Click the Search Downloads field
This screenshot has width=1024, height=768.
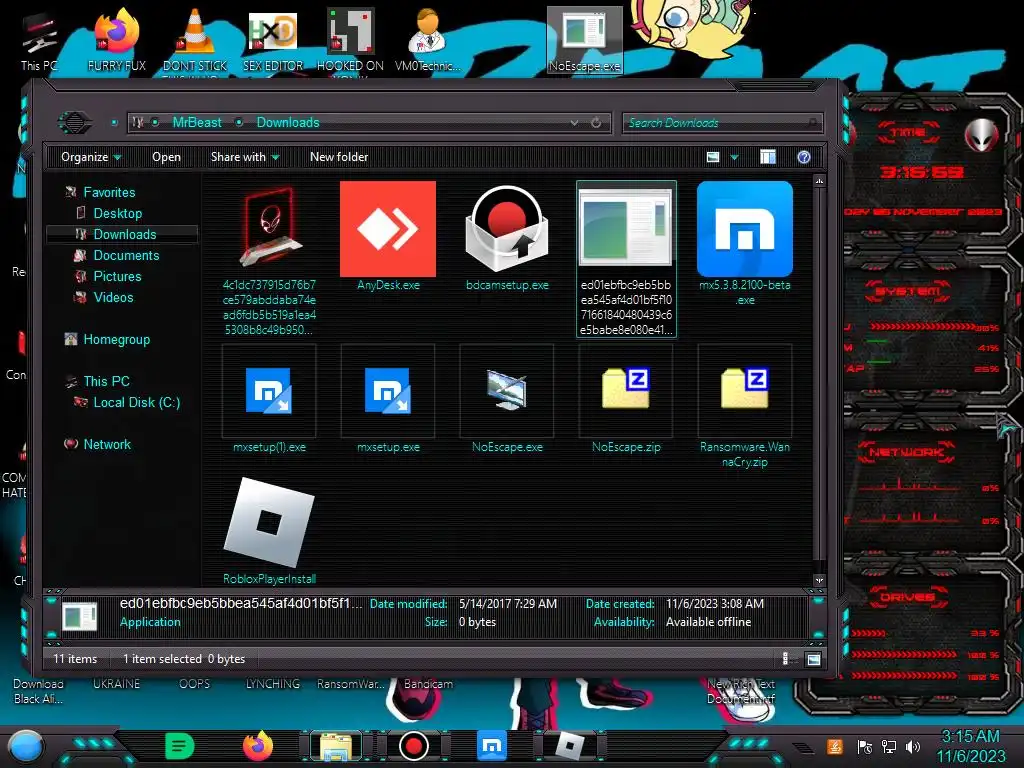[x=722, y=123]
